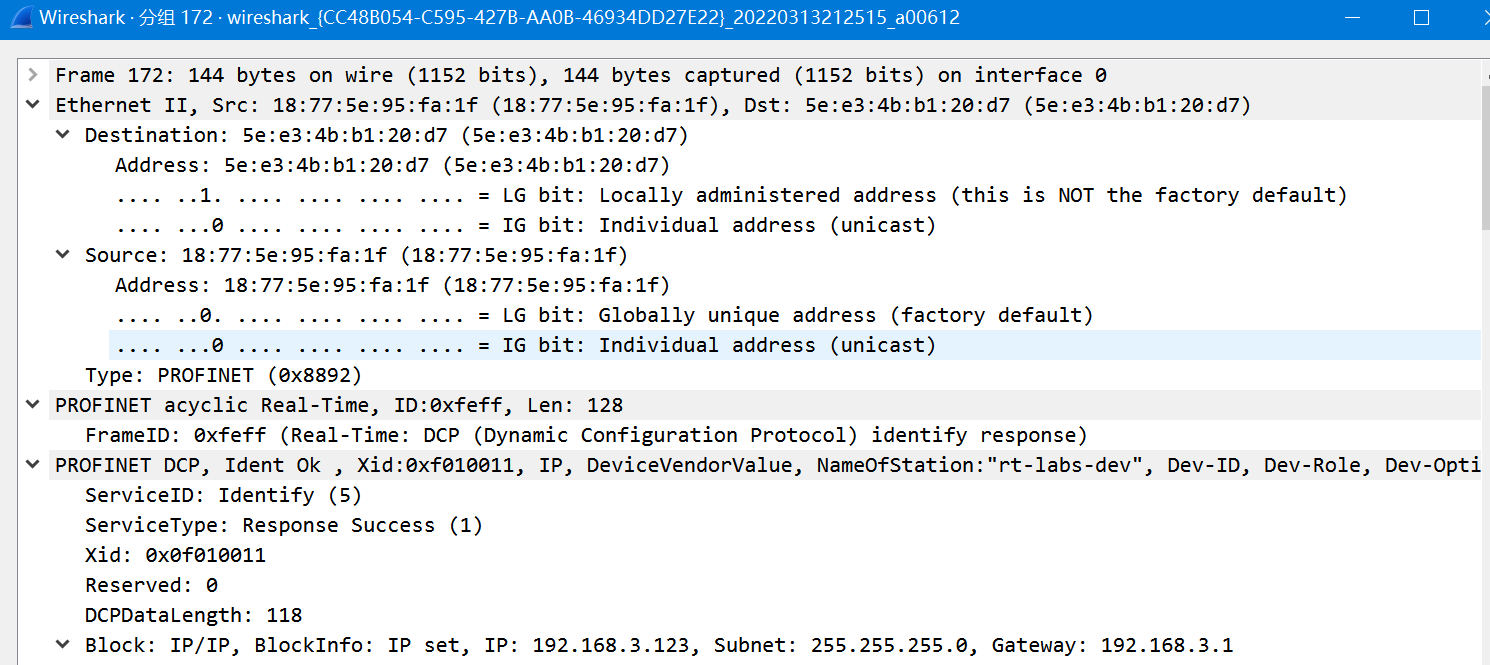Collapse the PROFINET DCP section
The image size is (1490, 665).
coord(32,464)
